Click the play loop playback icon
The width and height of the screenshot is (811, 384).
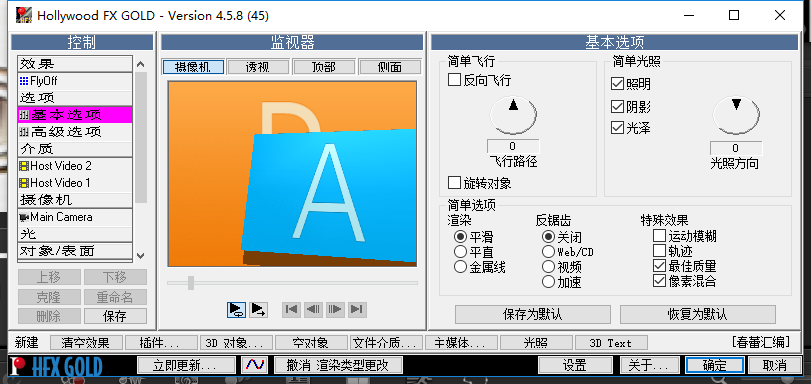pos(236,309)
